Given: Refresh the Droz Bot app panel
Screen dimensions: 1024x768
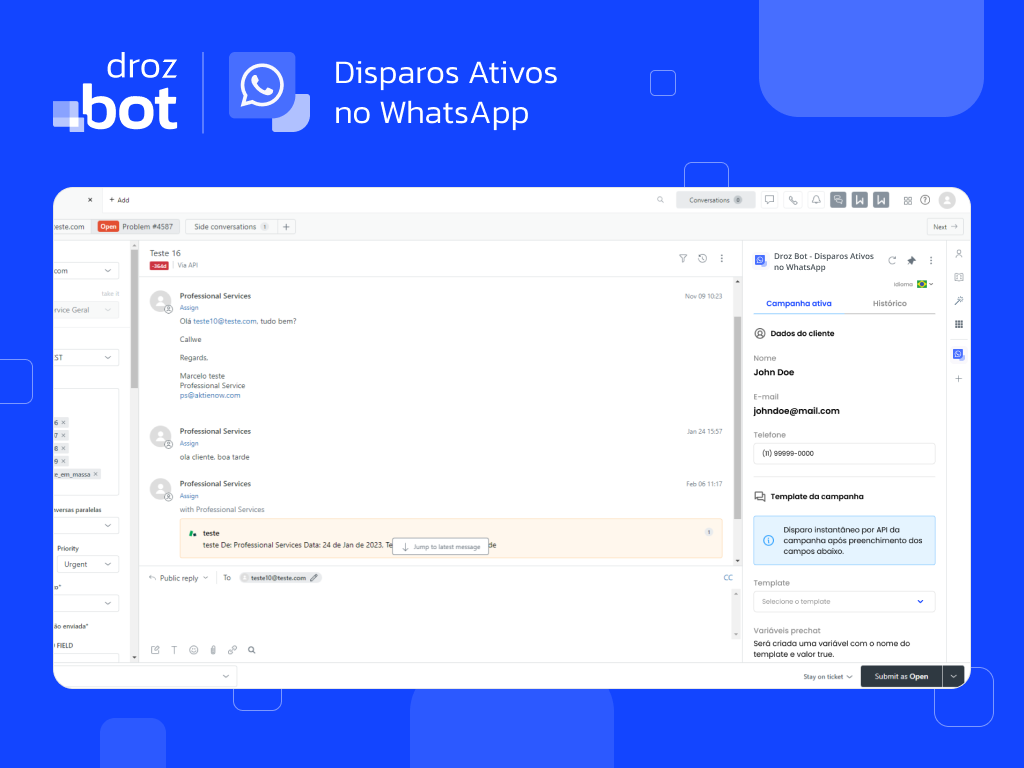Looking at the screenshot, I should point(892,261).
